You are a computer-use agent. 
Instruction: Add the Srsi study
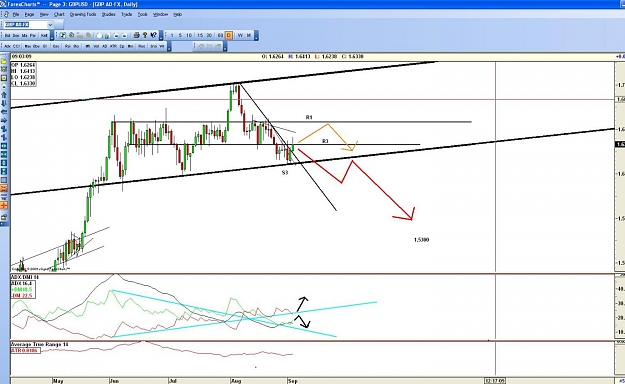point(153,46)
